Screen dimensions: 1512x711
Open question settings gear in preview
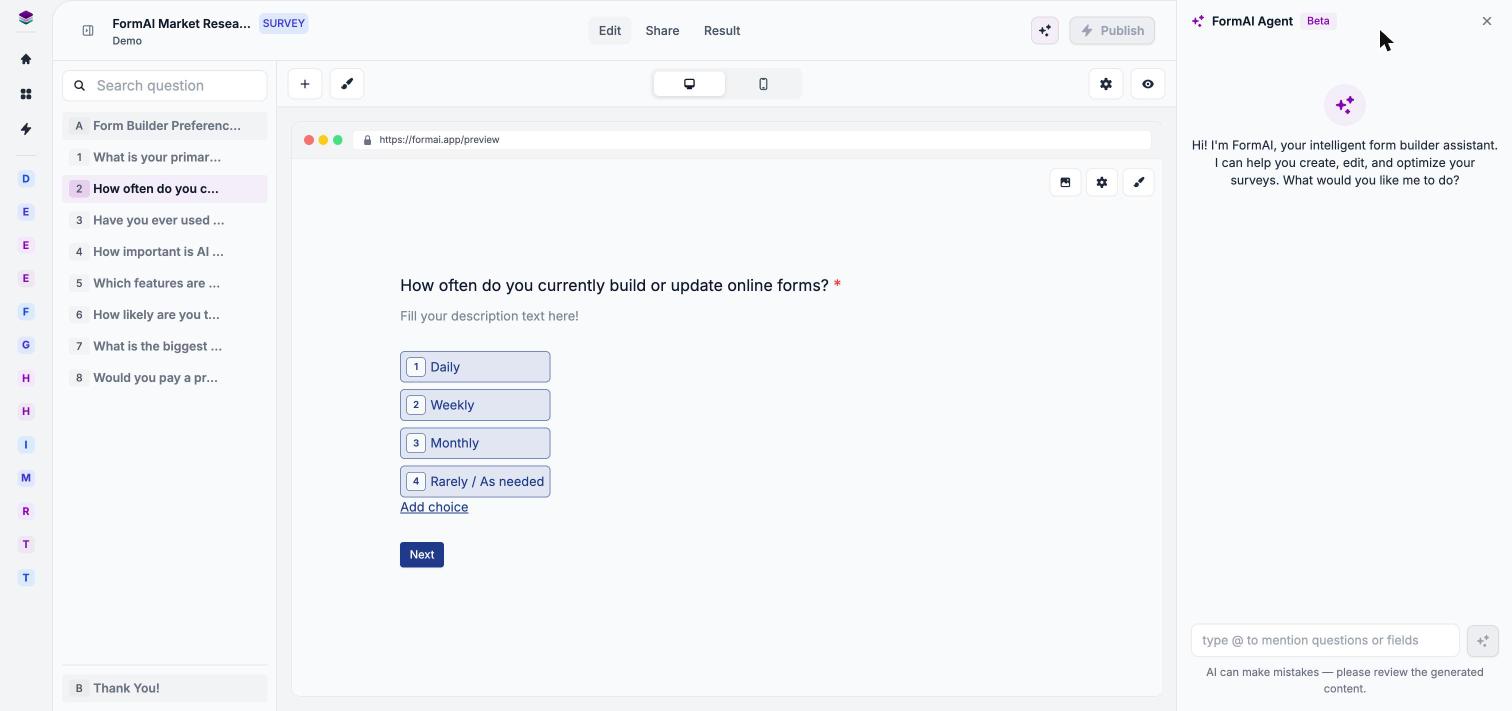(1102, 182)
